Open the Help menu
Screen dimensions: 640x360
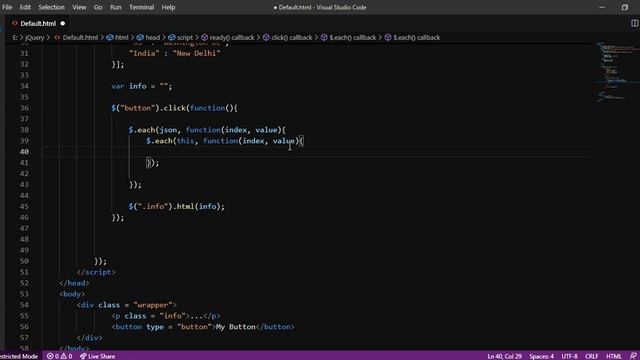coord(168,7)
